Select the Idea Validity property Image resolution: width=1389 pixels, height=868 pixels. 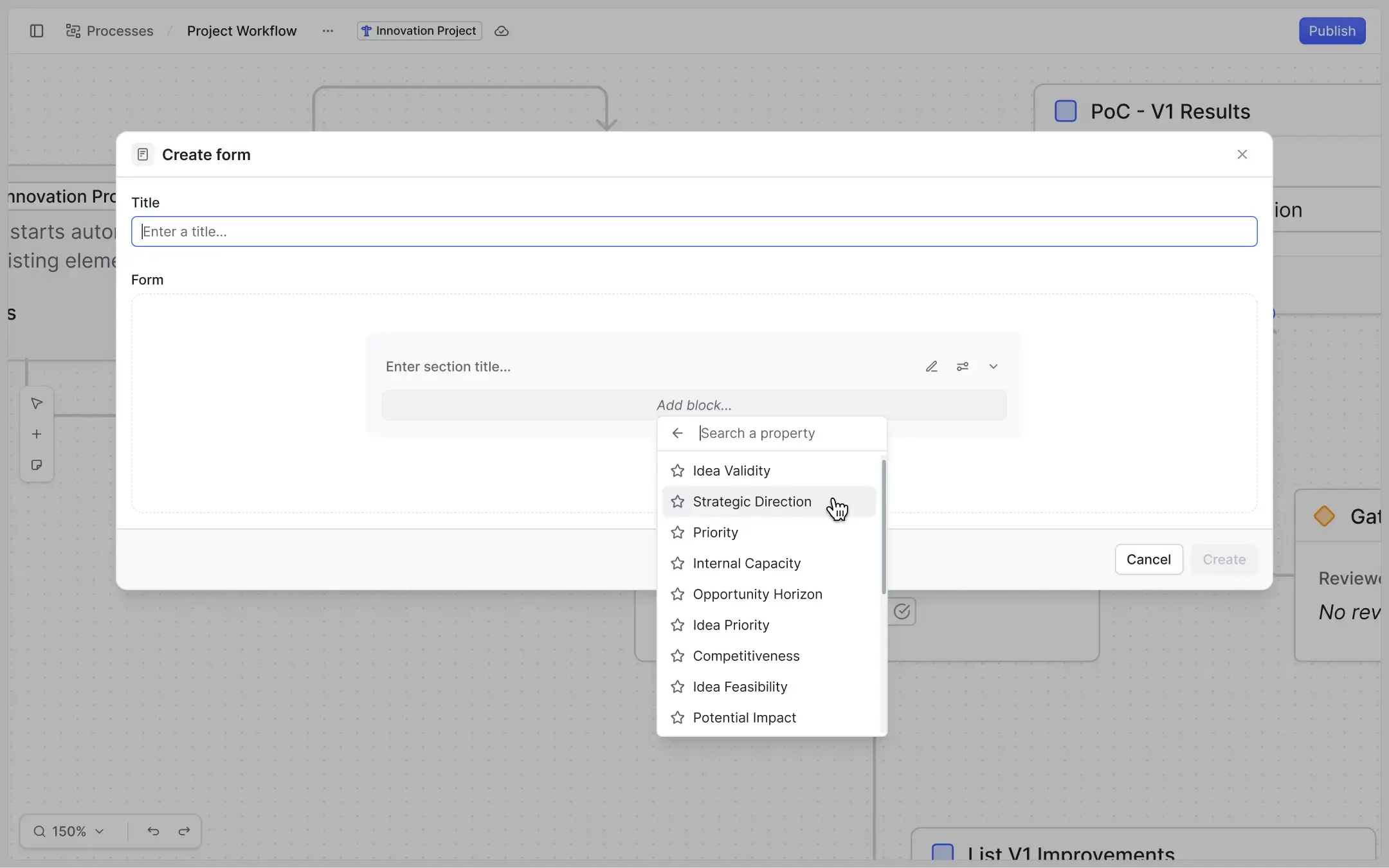click(x=769, y=471)
